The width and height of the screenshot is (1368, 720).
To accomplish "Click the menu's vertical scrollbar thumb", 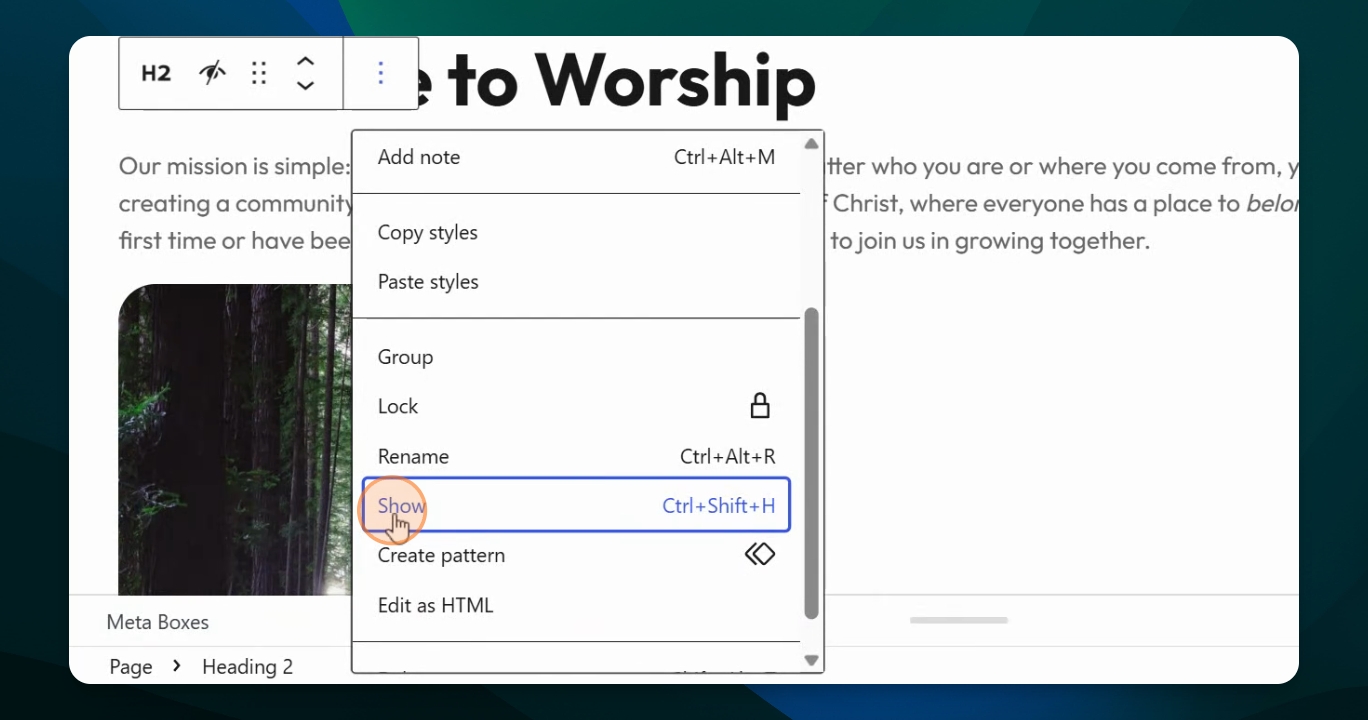I will point(811,463).
